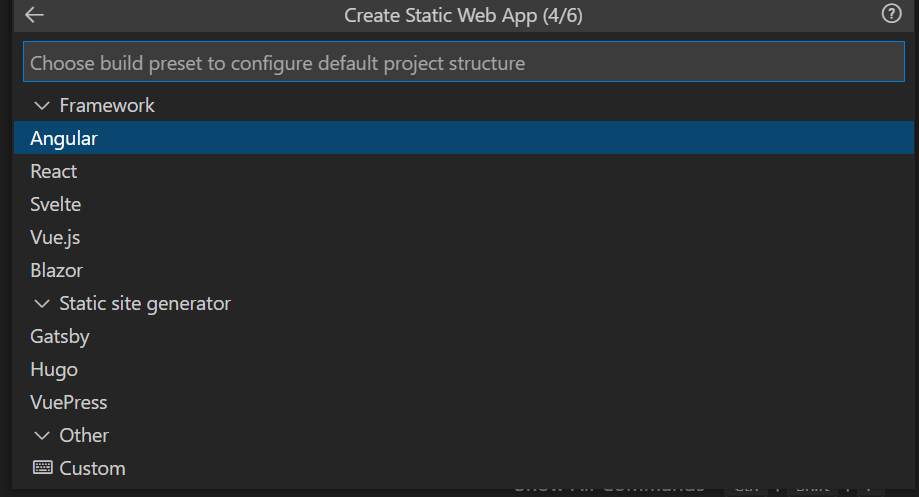Go back using the left arrow
Viewport: 919px width, 497px height.
35,15
